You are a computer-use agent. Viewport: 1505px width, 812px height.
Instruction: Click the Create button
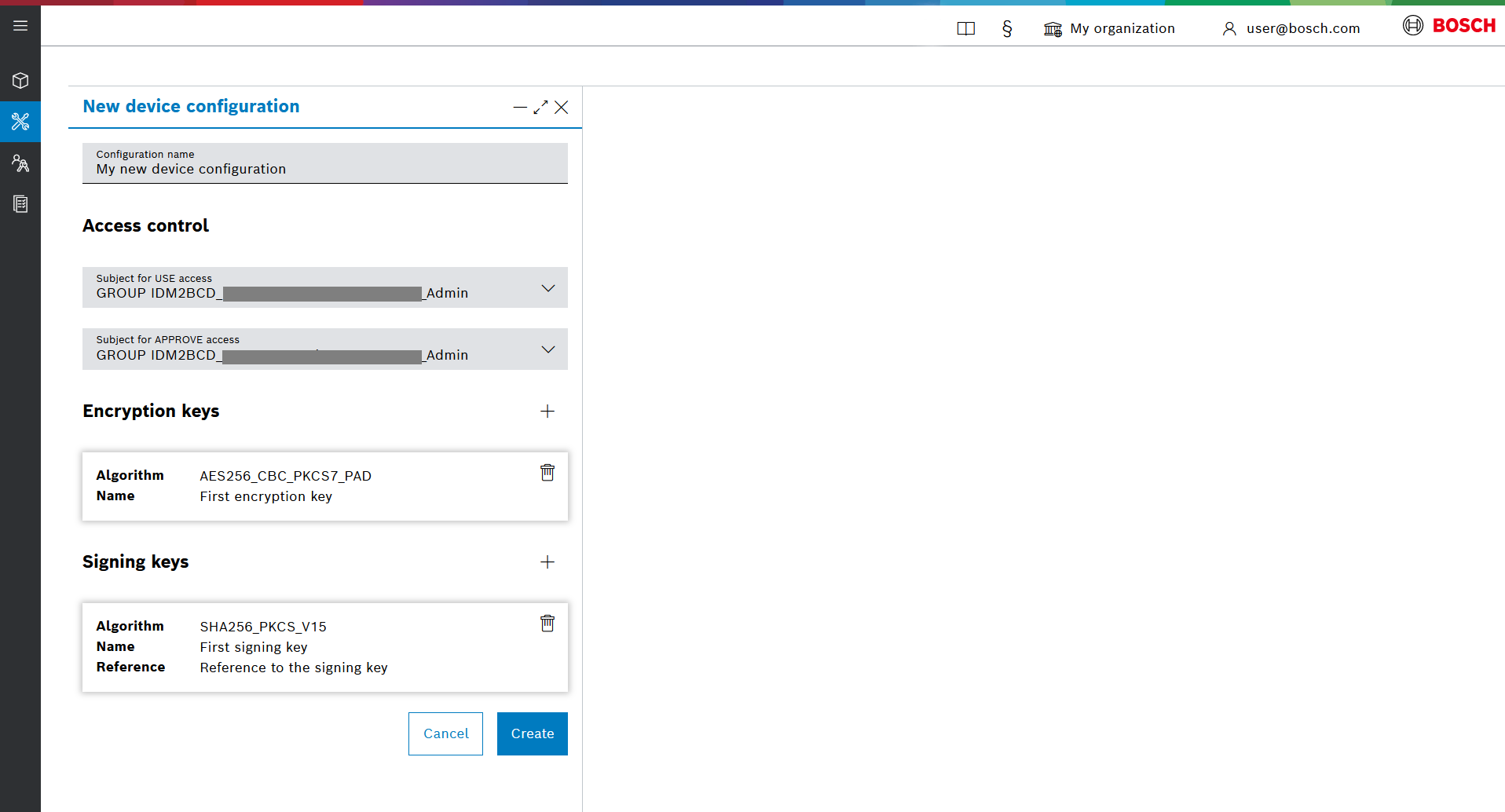pos(532,733)
